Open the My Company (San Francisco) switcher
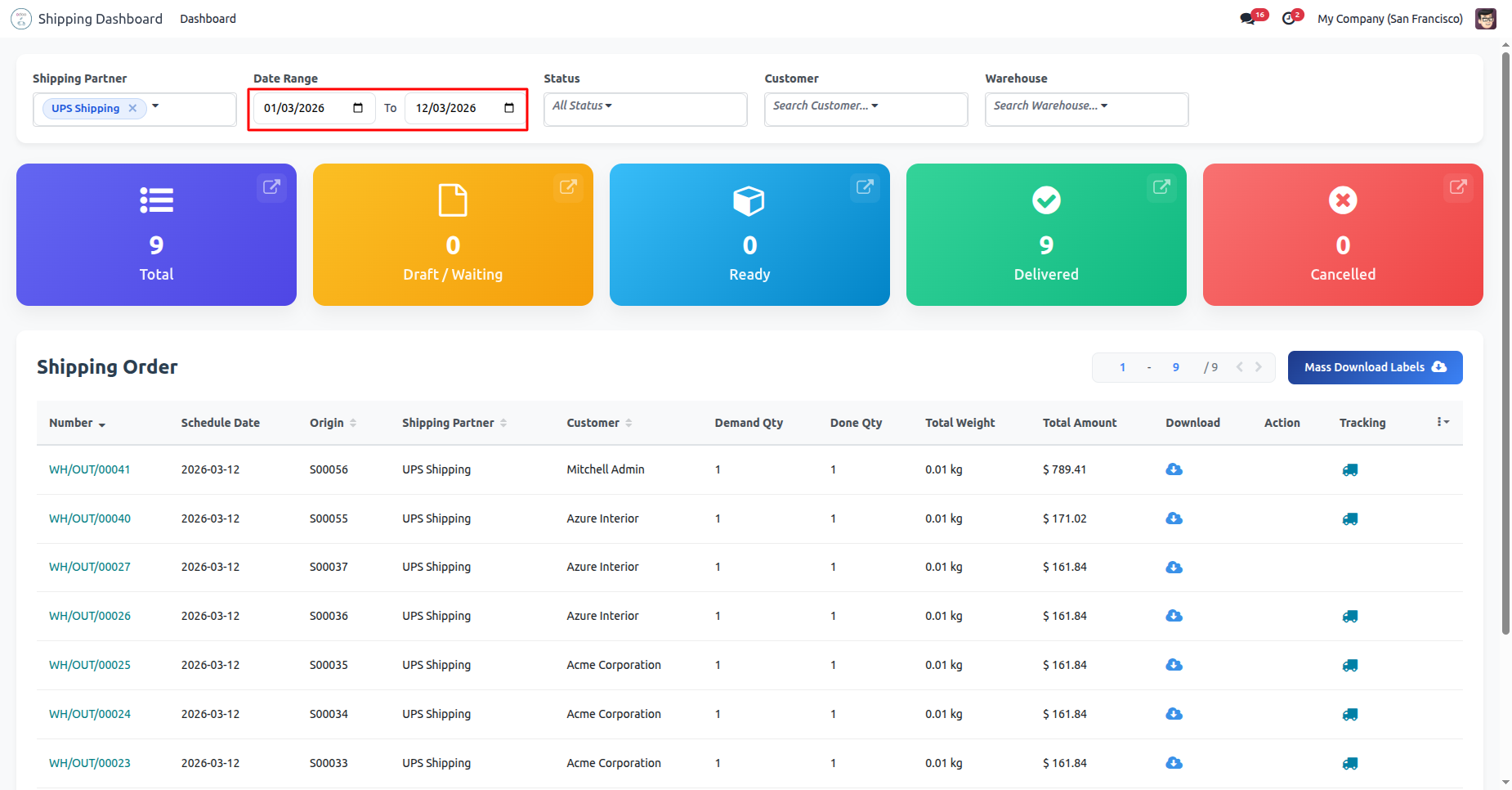Image resolution: width=1512 pixels, height=790 pixels. (1389, 19)
